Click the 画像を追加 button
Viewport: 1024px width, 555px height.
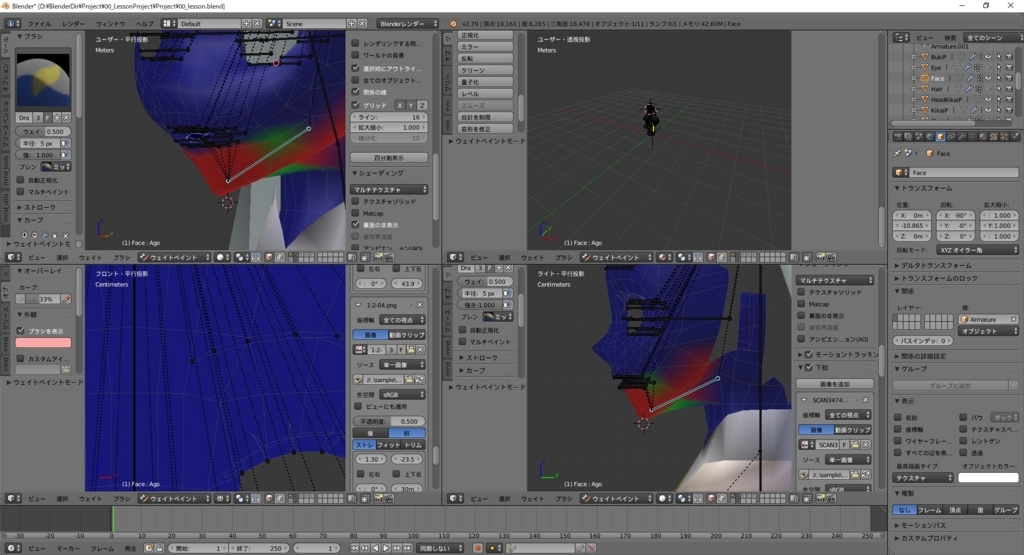(835, 384)
